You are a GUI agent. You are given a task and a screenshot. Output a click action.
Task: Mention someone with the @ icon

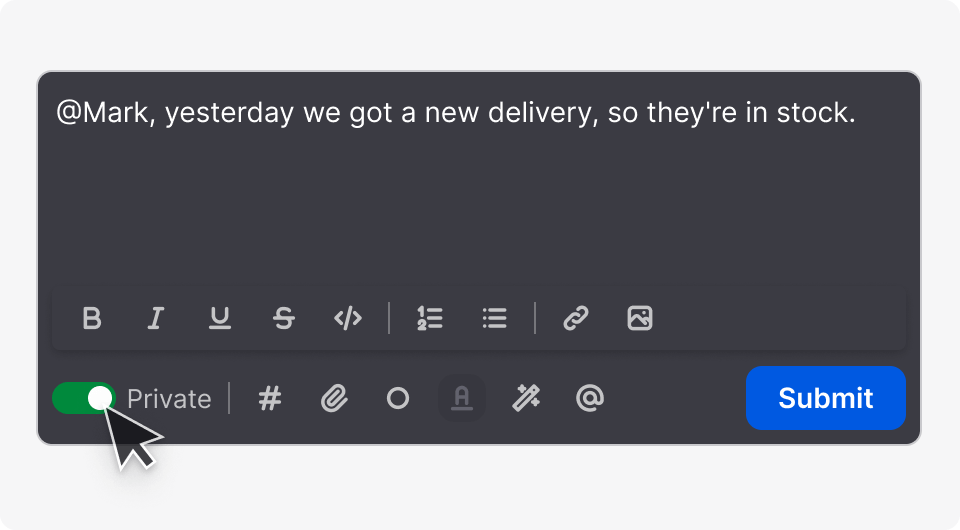590,399
